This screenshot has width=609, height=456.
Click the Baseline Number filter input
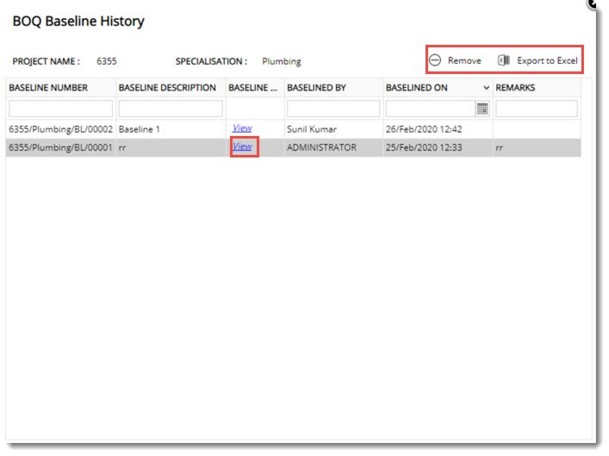click(x=60, y=108)
